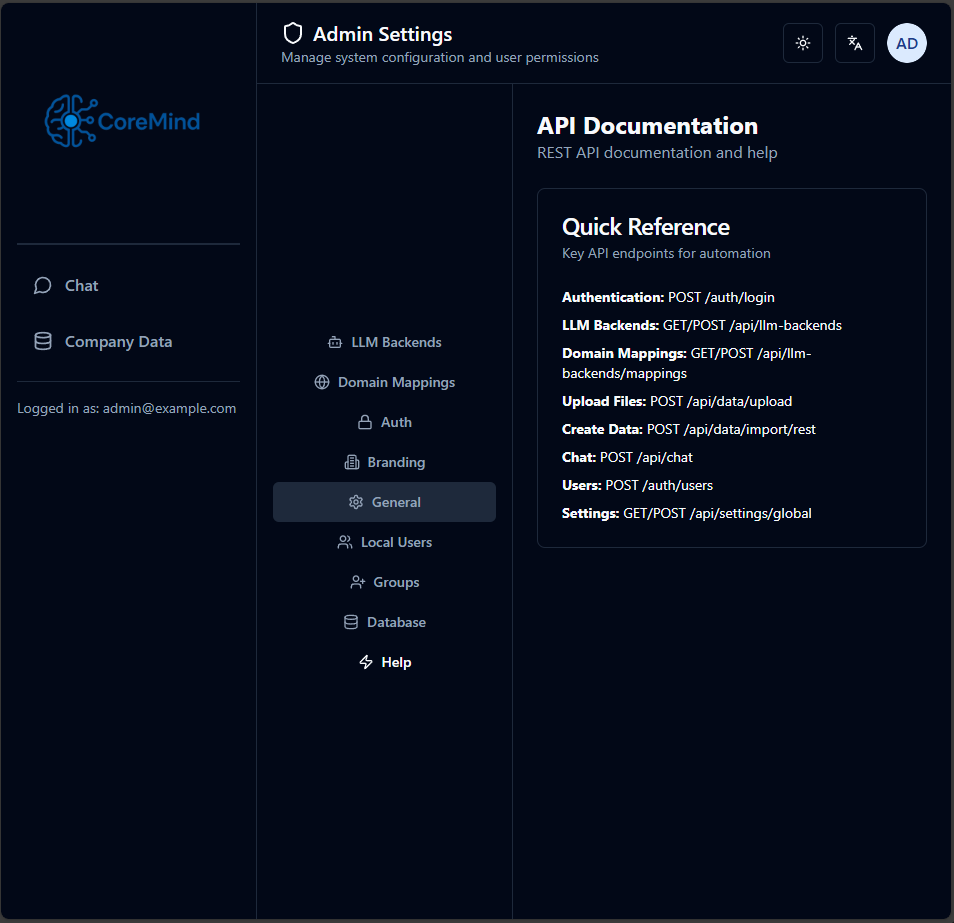The image size is (954, 923).
Task: Click the Company Data stack icon
Action: [42, 340]
